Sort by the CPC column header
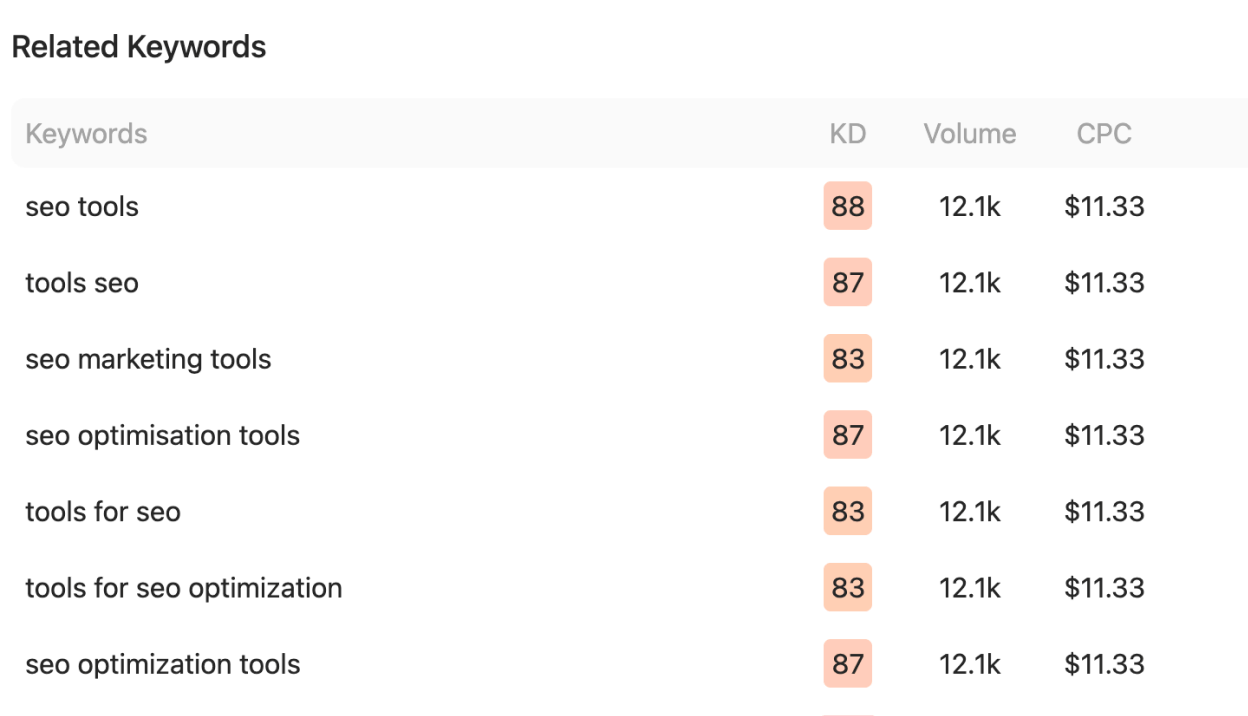This screenshot has width=1248, height=716. 1103,133
